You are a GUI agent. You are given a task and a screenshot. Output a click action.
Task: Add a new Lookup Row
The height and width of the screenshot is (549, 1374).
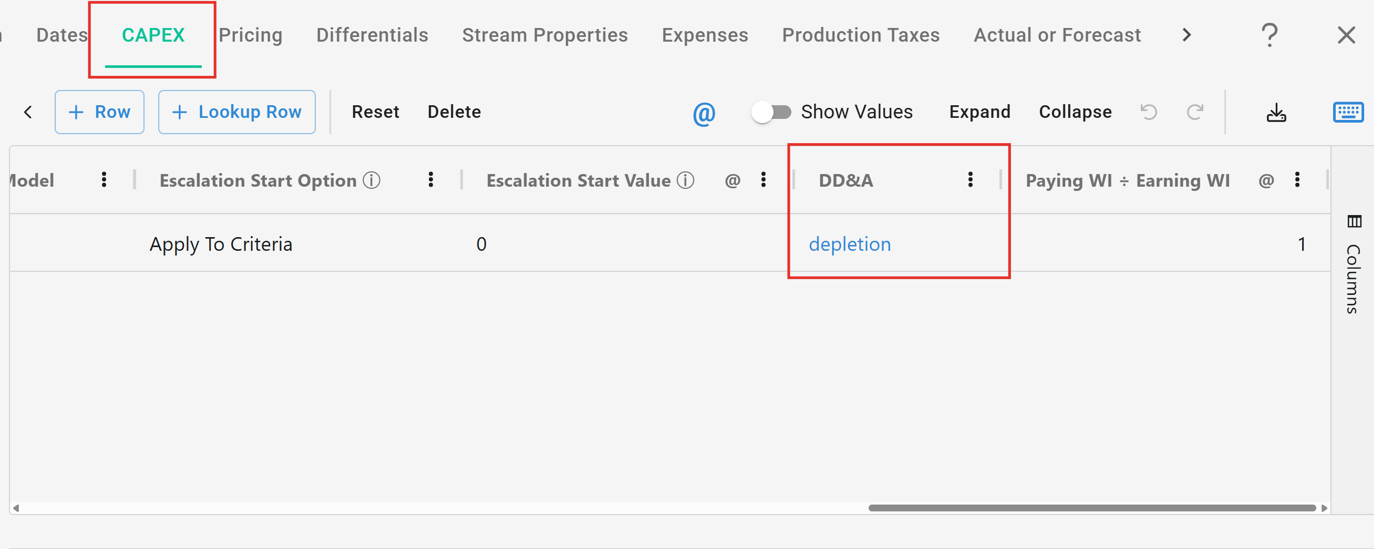point(237,112)
